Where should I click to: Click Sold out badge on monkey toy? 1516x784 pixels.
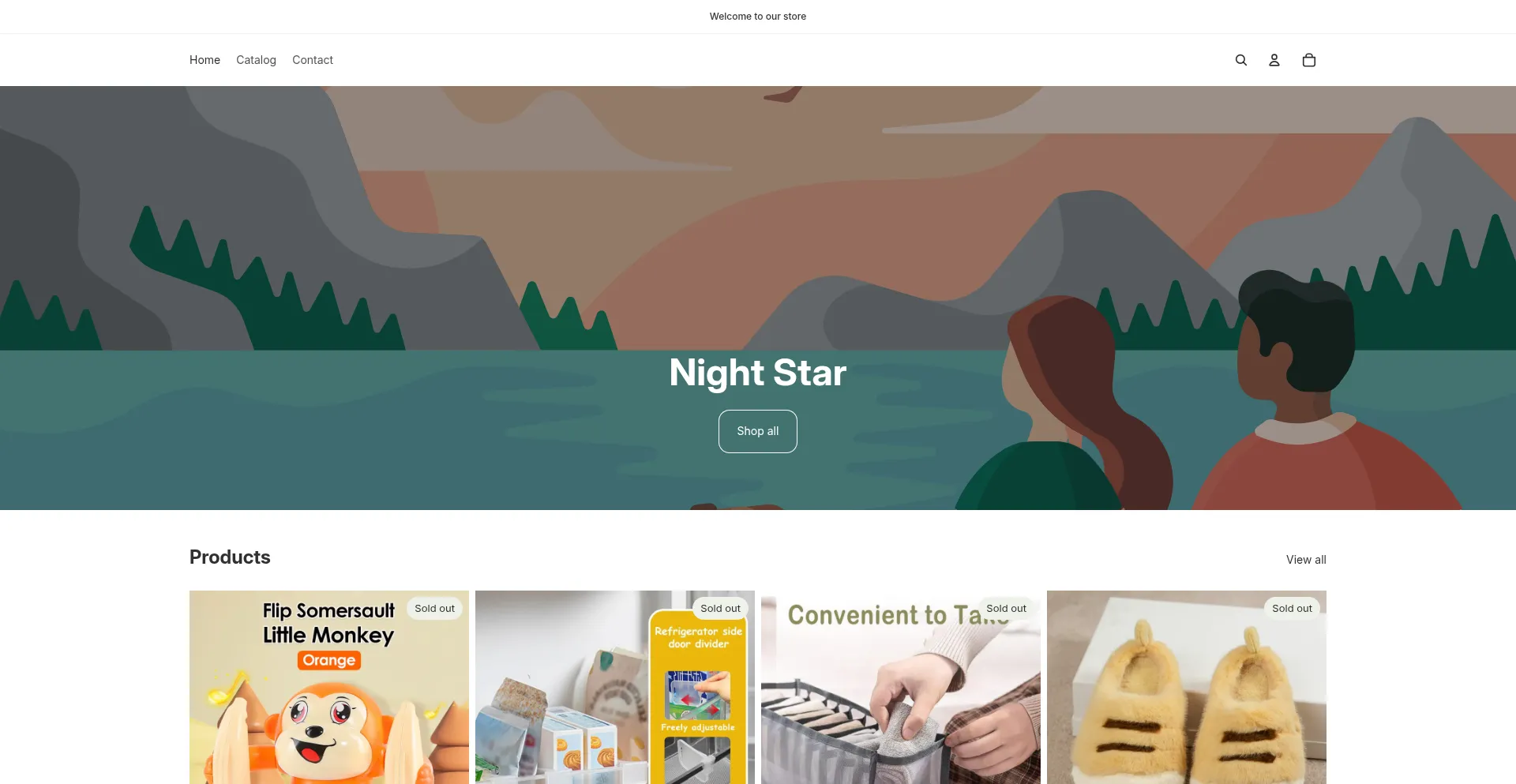(x=434, y=609)
